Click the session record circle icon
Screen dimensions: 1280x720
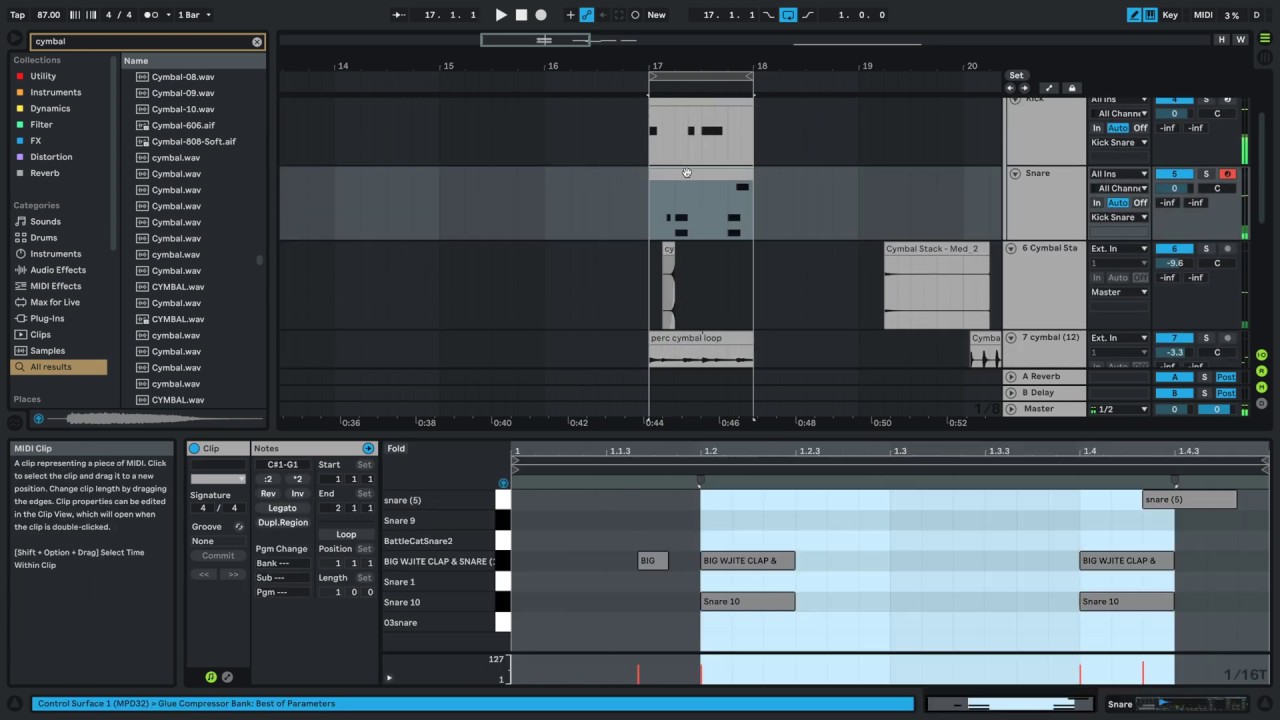tap(635, 15)
